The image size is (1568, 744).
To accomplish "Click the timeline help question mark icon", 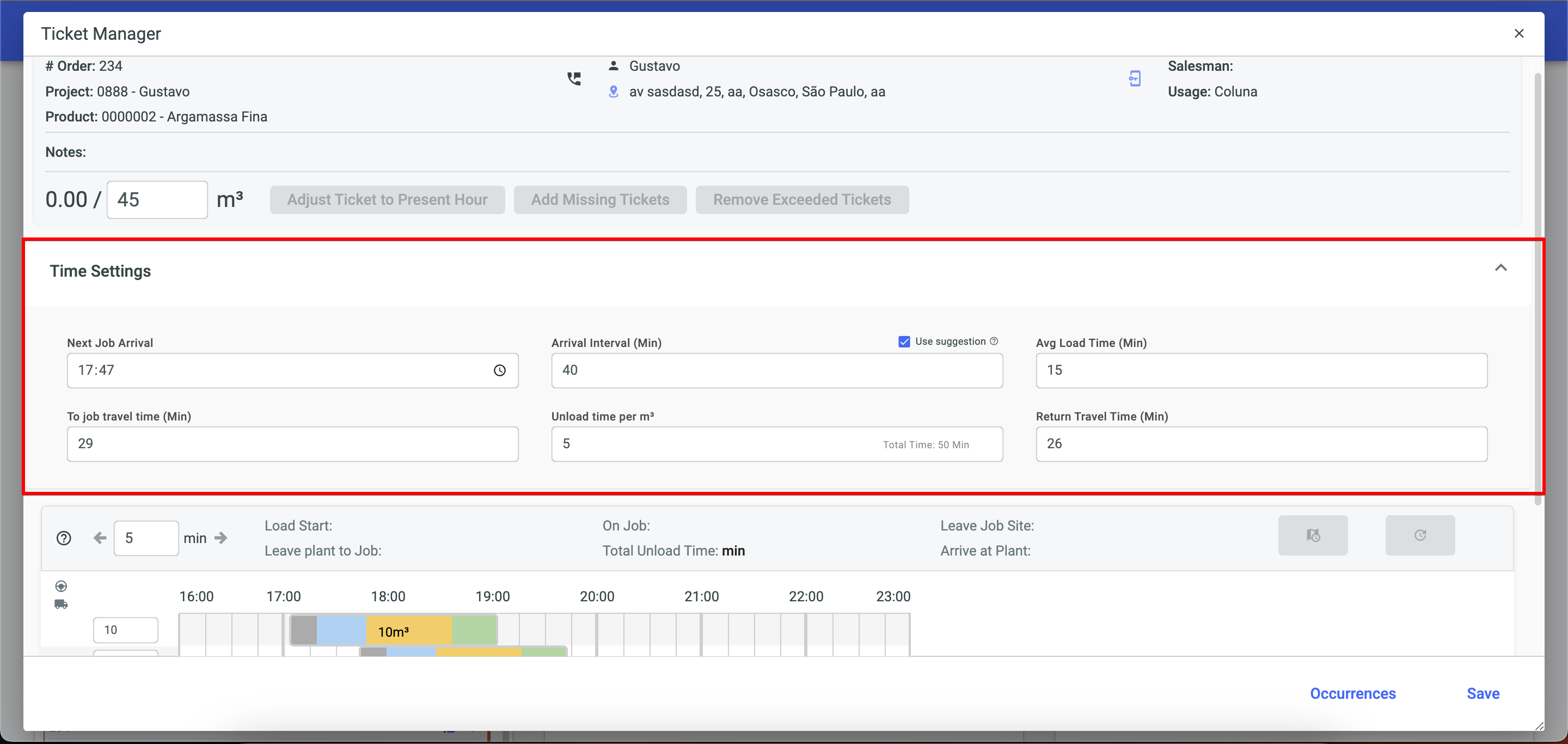I will point(64,538).
